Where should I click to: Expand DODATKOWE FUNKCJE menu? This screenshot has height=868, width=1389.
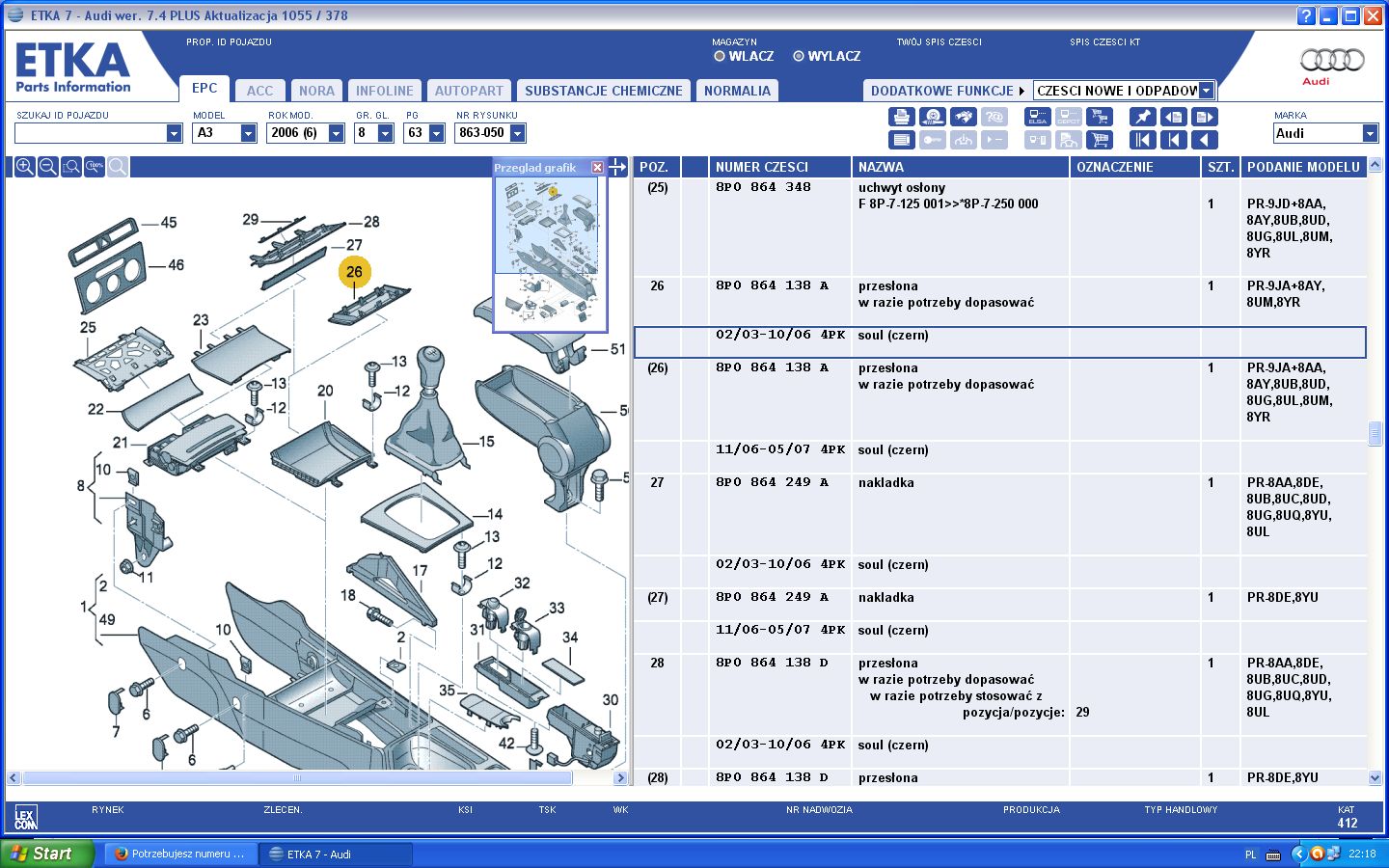click(948, 91)
